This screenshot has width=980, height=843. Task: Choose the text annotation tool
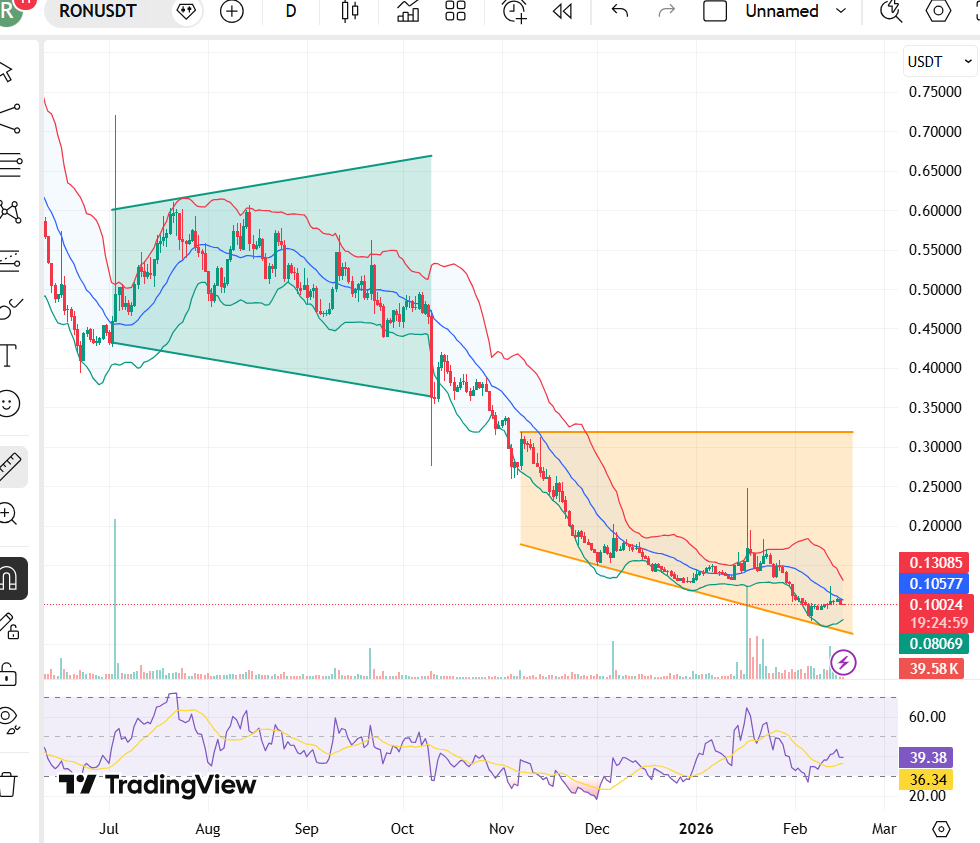tap(9, 355)
